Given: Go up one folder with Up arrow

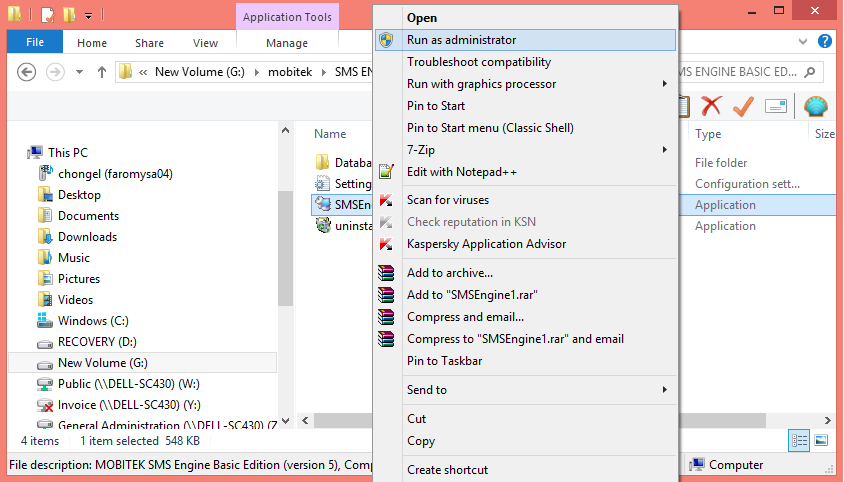Looking at the screenshot, I should [102, 72].
